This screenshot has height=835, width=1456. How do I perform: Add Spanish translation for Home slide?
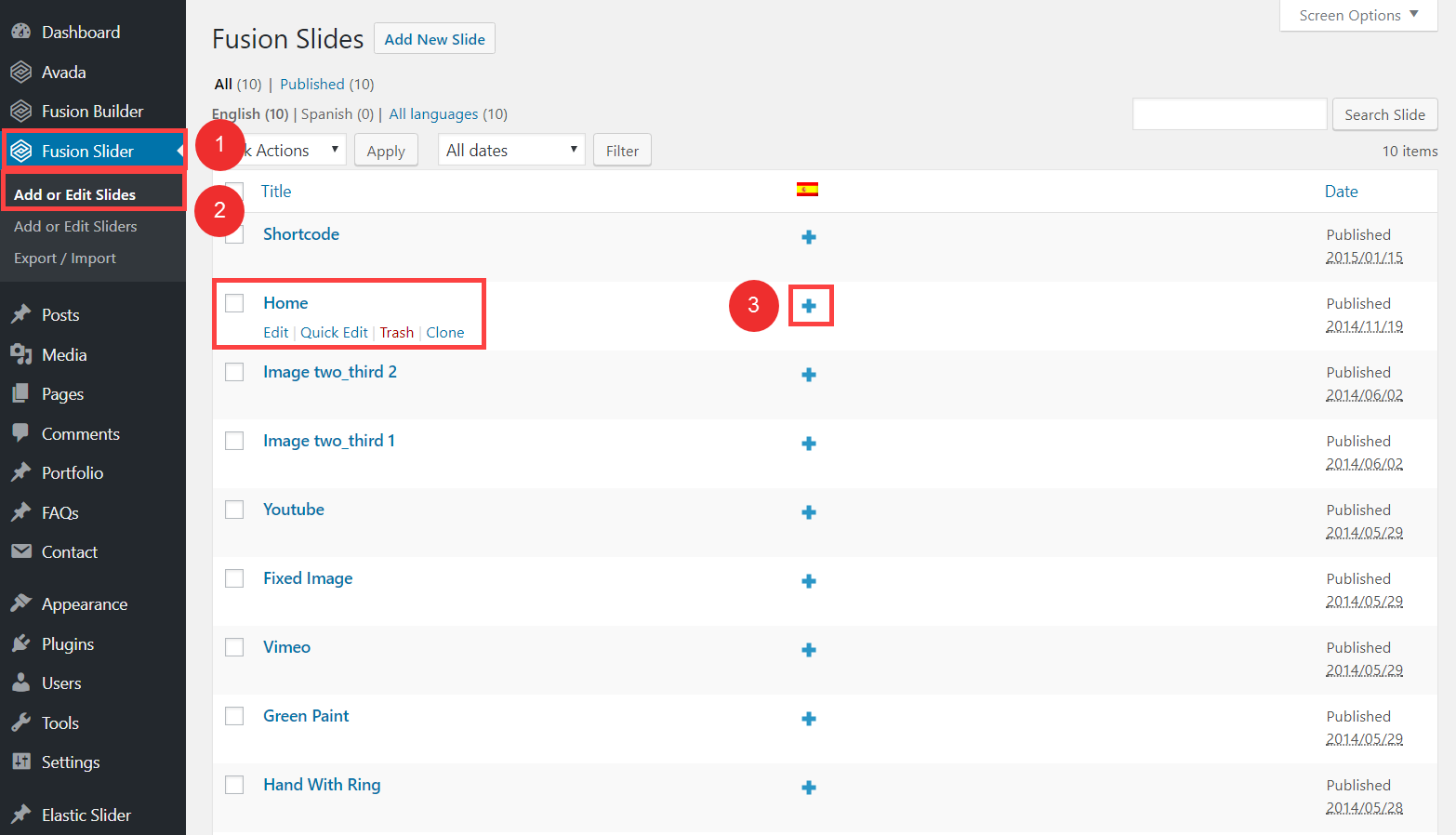tap(809, 306)
